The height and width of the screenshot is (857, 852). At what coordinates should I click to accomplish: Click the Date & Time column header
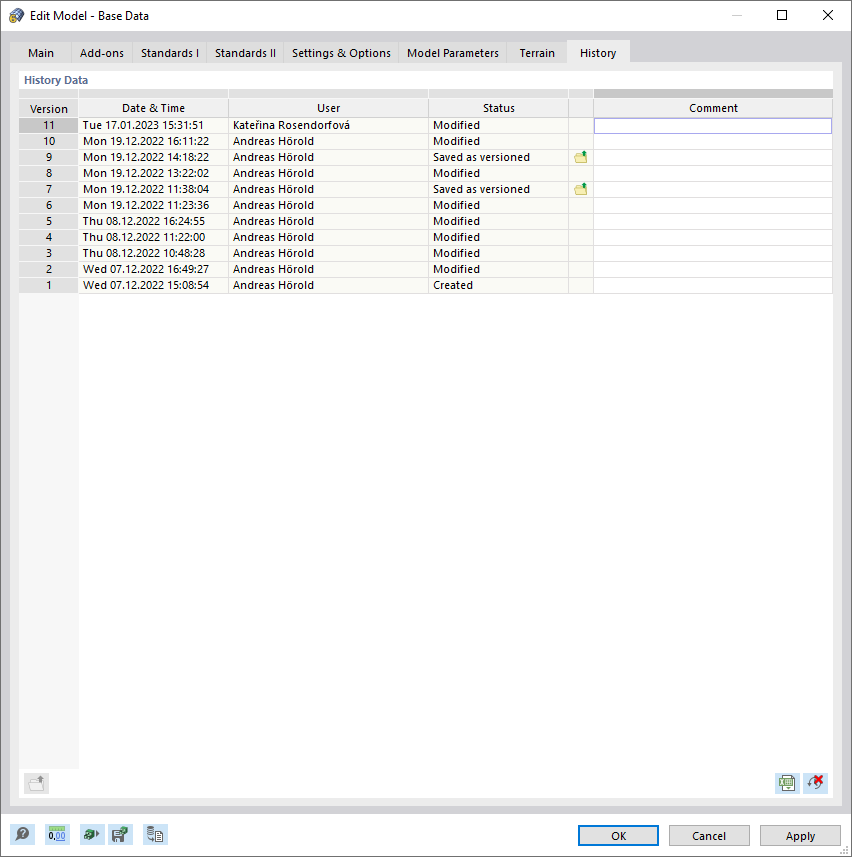point(154,108)
